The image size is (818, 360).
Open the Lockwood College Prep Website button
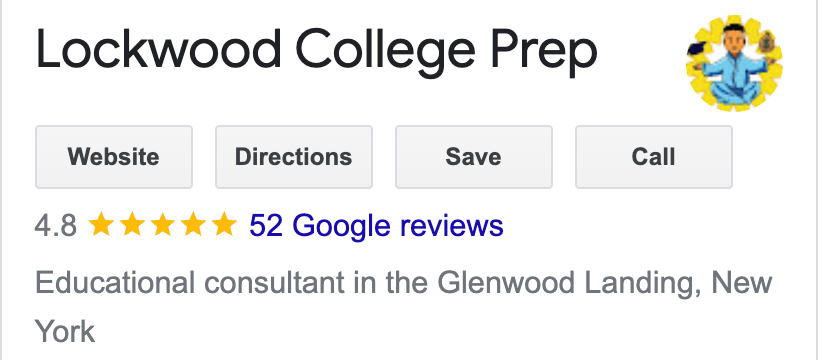pyautogui.click(x=114, y=157)
